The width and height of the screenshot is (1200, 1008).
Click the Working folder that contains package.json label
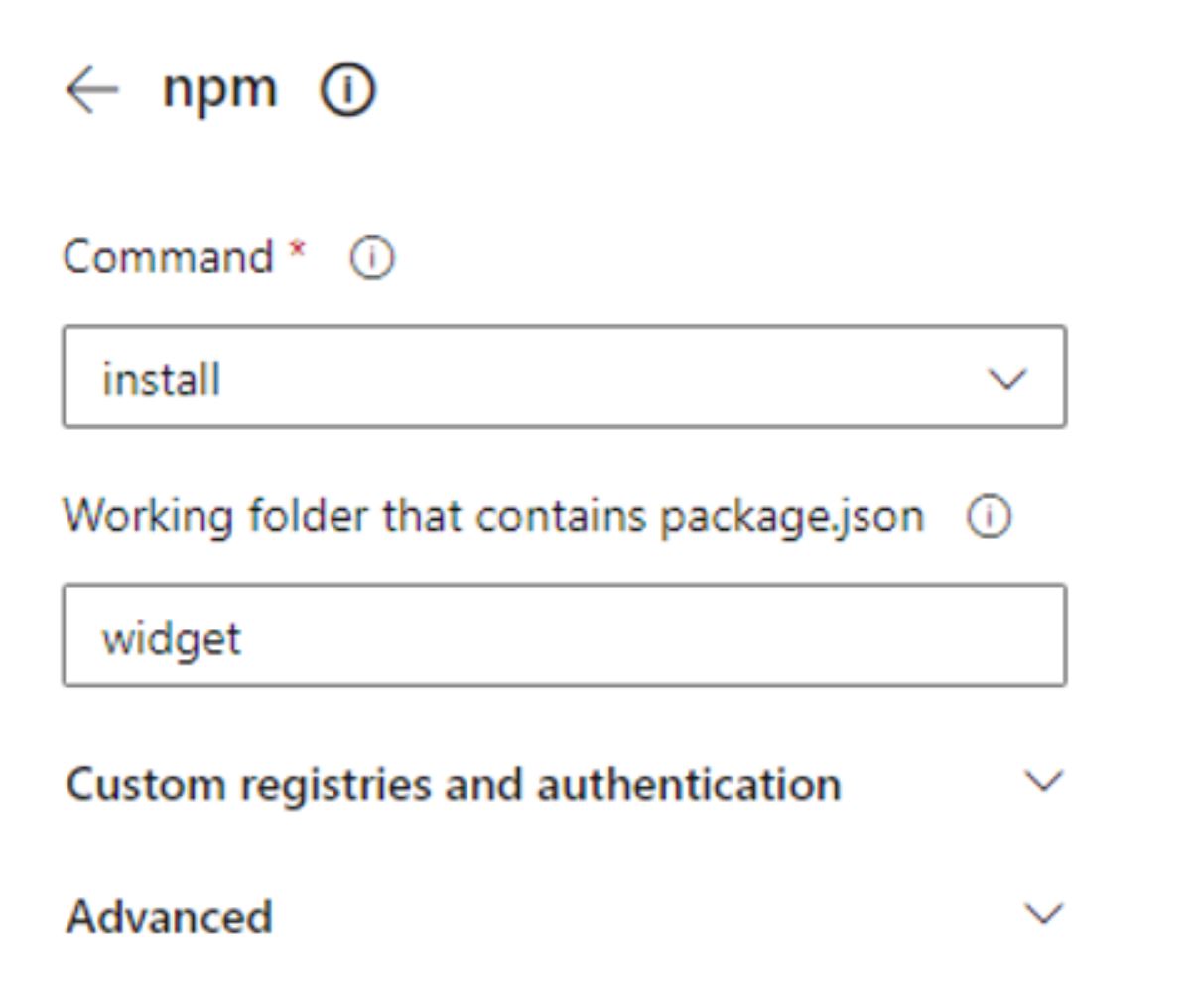coord(494,516)
